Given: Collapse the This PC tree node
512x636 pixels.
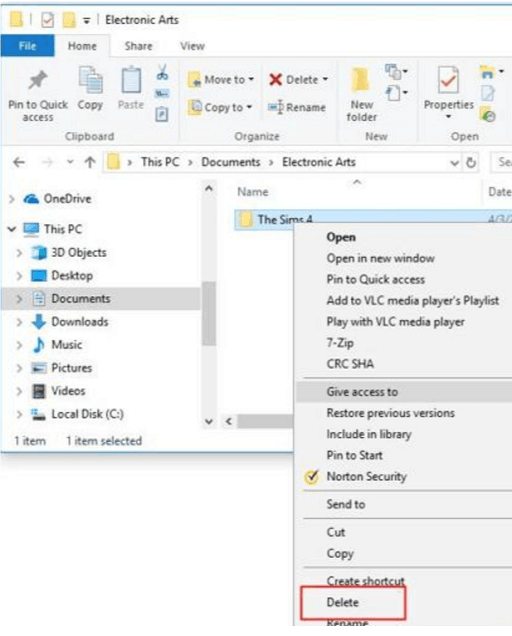Looking at the screenshot, I should click(x=12, y=229).
